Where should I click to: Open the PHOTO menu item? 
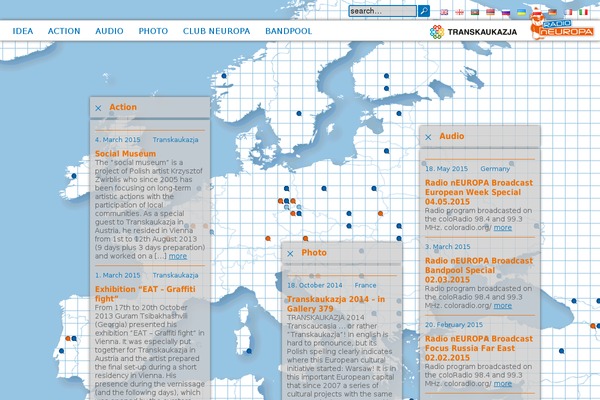153,31
